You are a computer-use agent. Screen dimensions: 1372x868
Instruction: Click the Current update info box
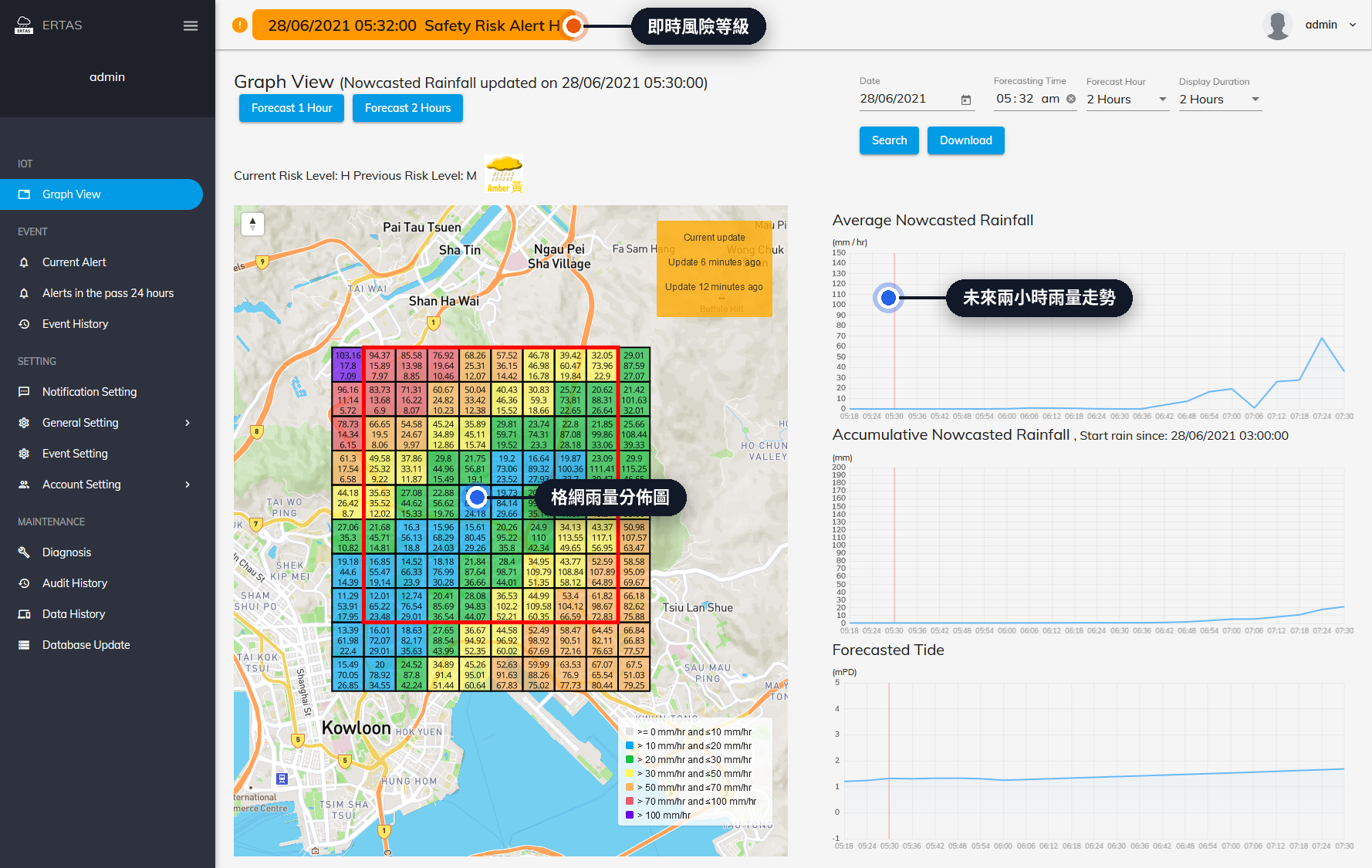[x=715, y=269]
